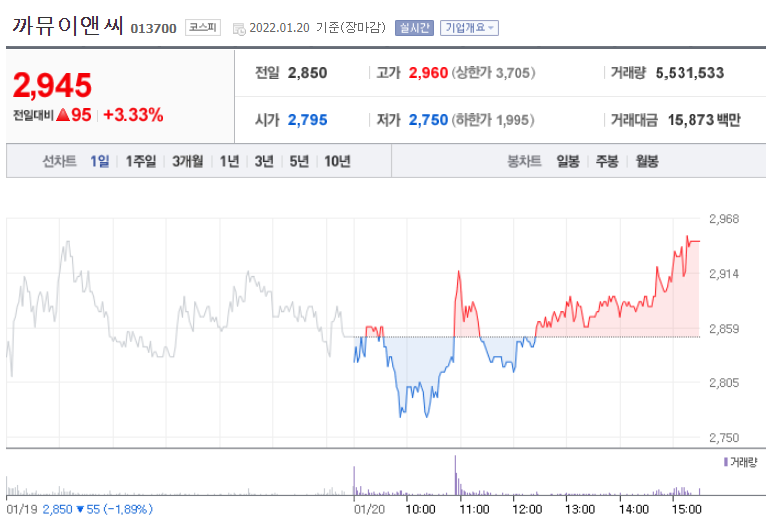Click the 15:00 time axis label
The height and width of the screenshot is (529, 766).
click(686, 509)
